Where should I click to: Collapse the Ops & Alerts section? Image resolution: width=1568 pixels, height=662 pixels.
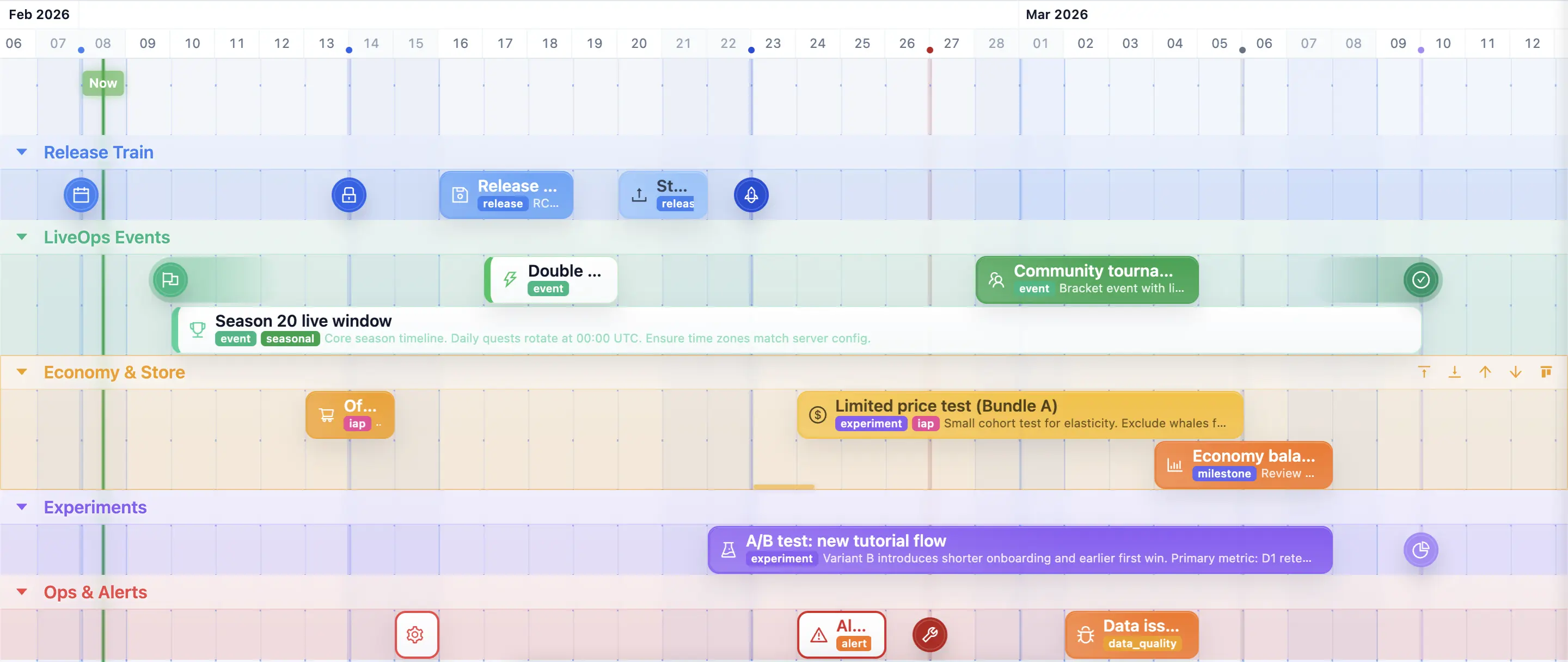[x=22, y=591]
